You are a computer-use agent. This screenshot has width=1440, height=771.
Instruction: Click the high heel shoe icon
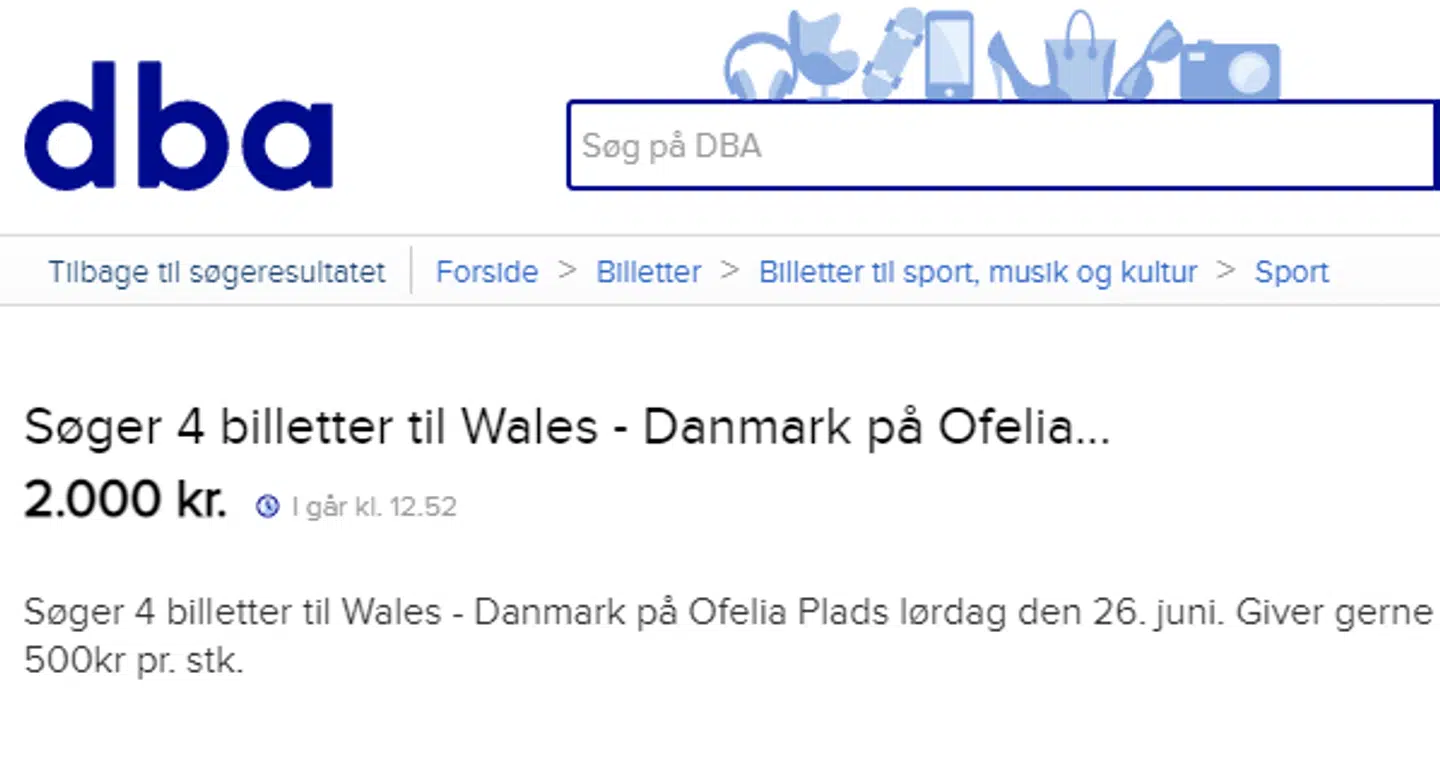pyautogui.click(x=1014, y=66)
